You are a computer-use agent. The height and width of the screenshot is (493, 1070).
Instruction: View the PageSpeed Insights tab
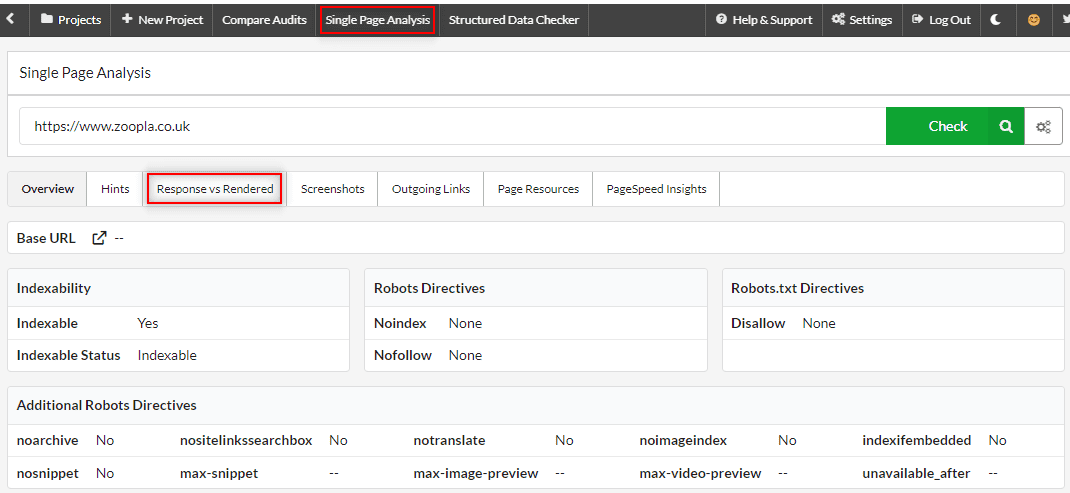tap(656, 188)
